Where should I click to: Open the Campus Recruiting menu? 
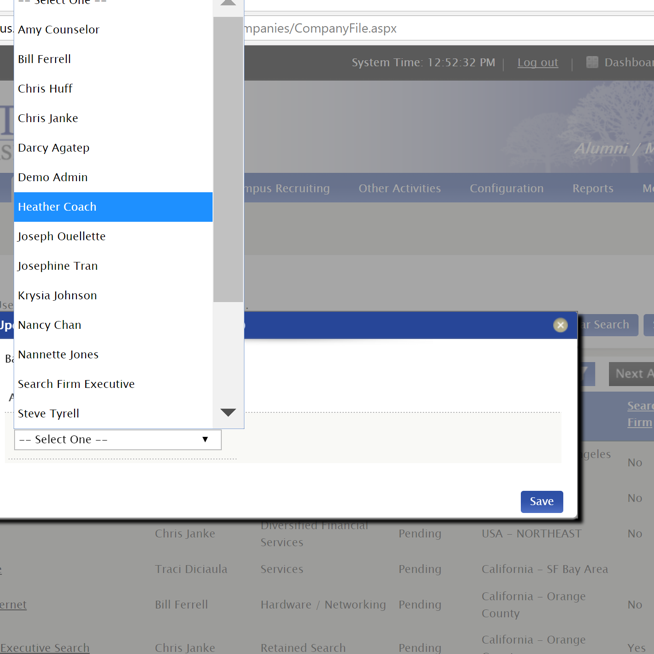[287, 189]
